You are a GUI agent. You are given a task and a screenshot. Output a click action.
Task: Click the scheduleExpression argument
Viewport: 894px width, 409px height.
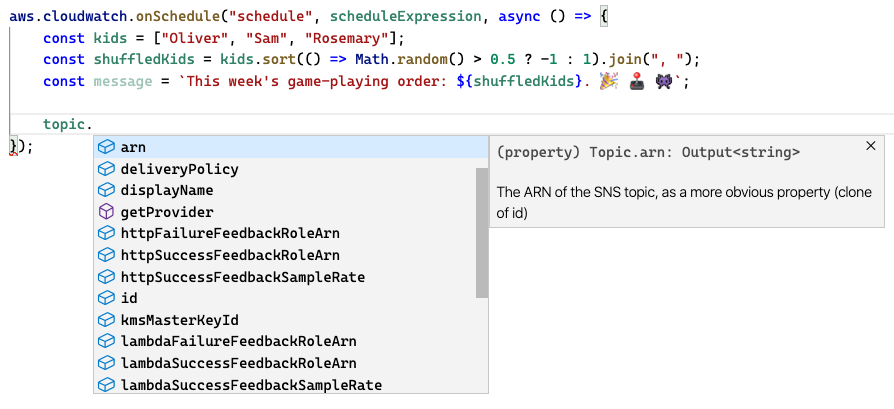(x=407, y=17)
